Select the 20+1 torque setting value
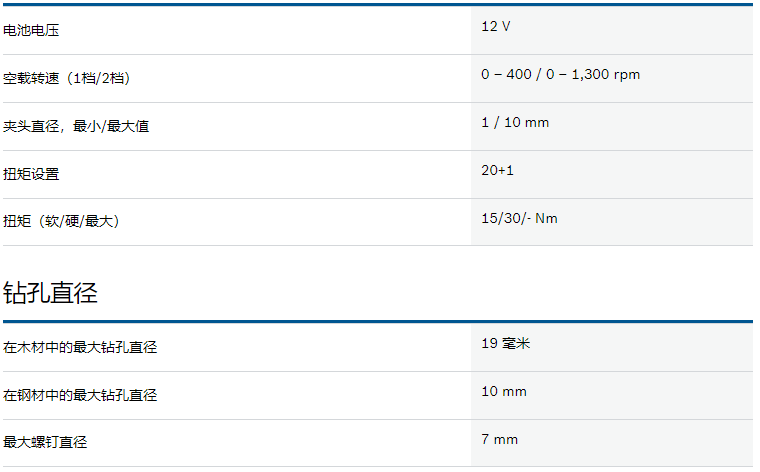The image size is (760, 472). click(497, 170)
